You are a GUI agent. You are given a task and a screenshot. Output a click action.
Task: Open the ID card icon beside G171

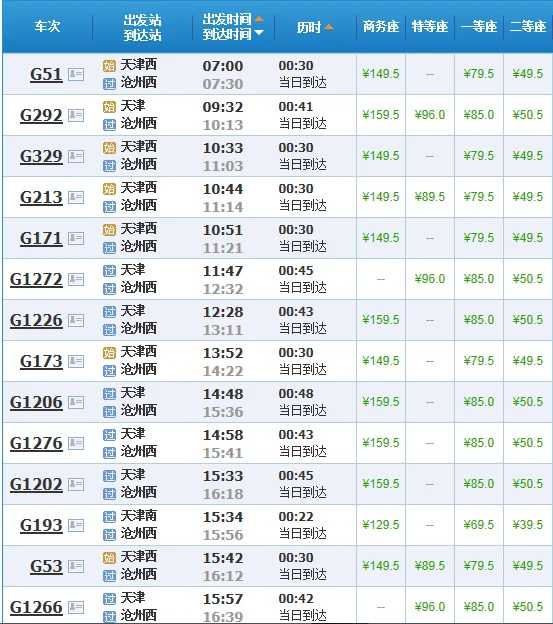[x=76, y=238]
